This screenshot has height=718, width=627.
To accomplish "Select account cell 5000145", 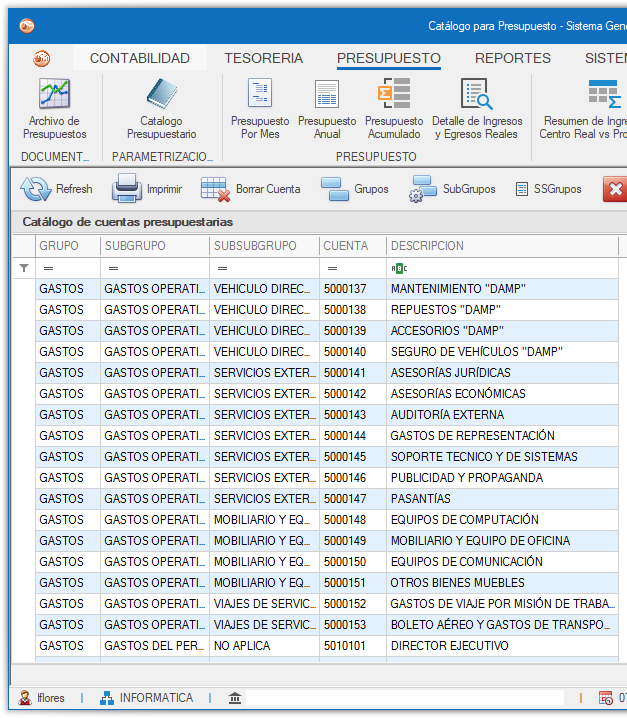I will pos(353,457).
